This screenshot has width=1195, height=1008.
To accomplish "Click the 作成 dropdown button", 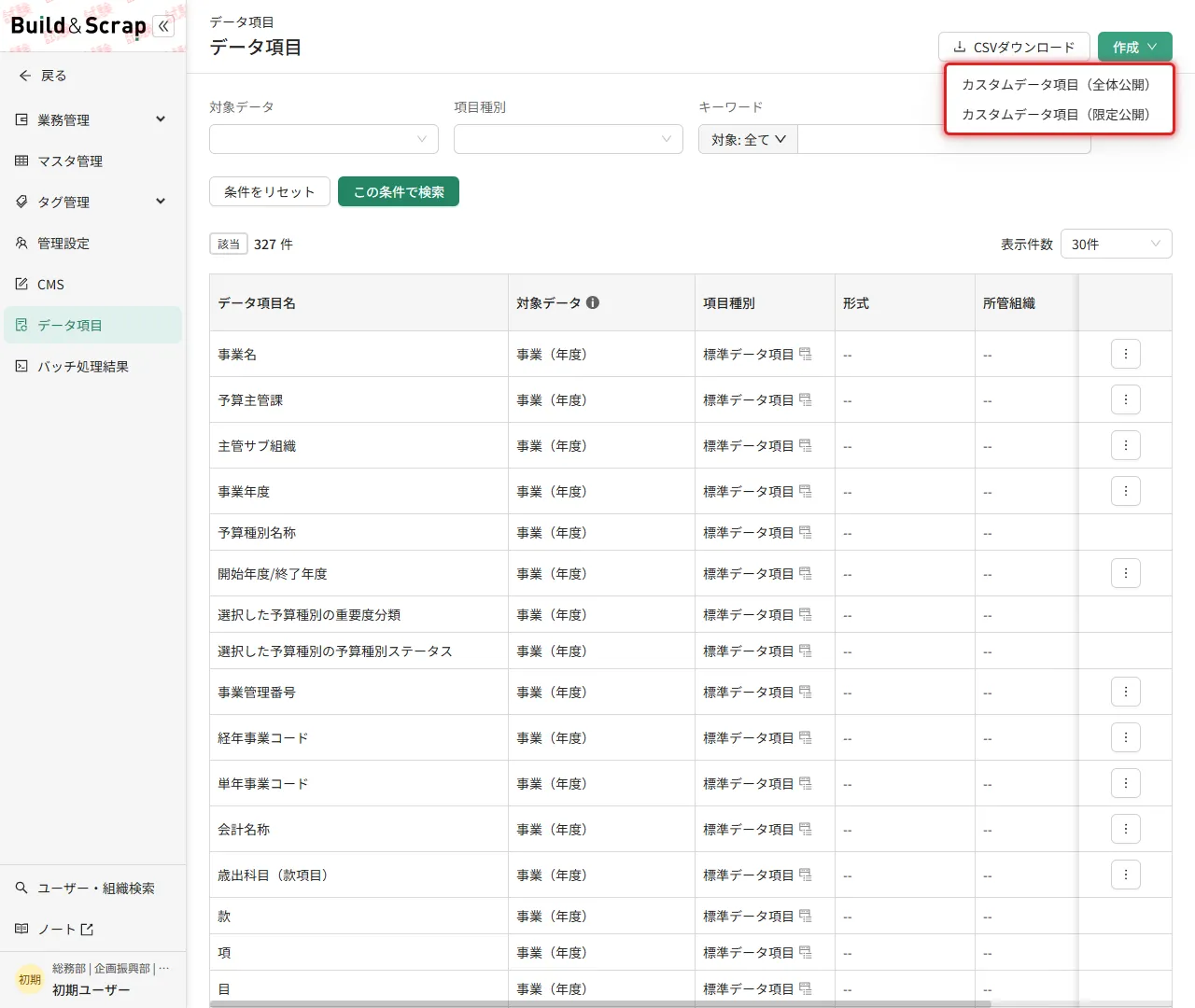I will tap(1135, 47).
